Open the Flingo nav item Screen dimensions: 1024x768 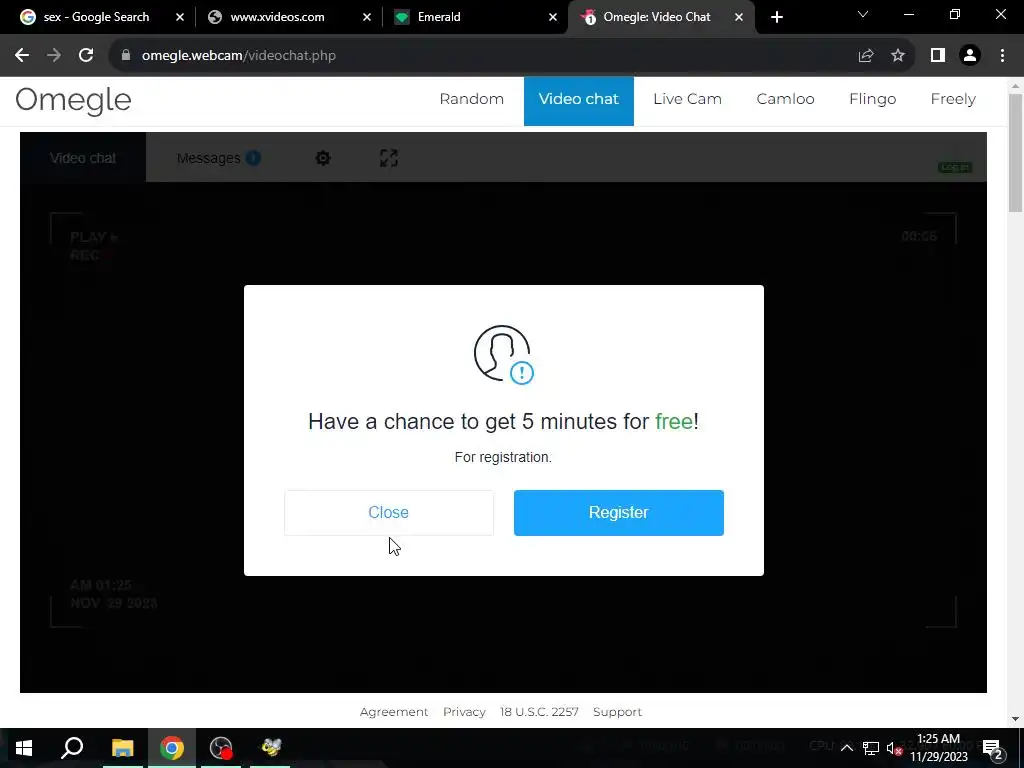(872, 99)
